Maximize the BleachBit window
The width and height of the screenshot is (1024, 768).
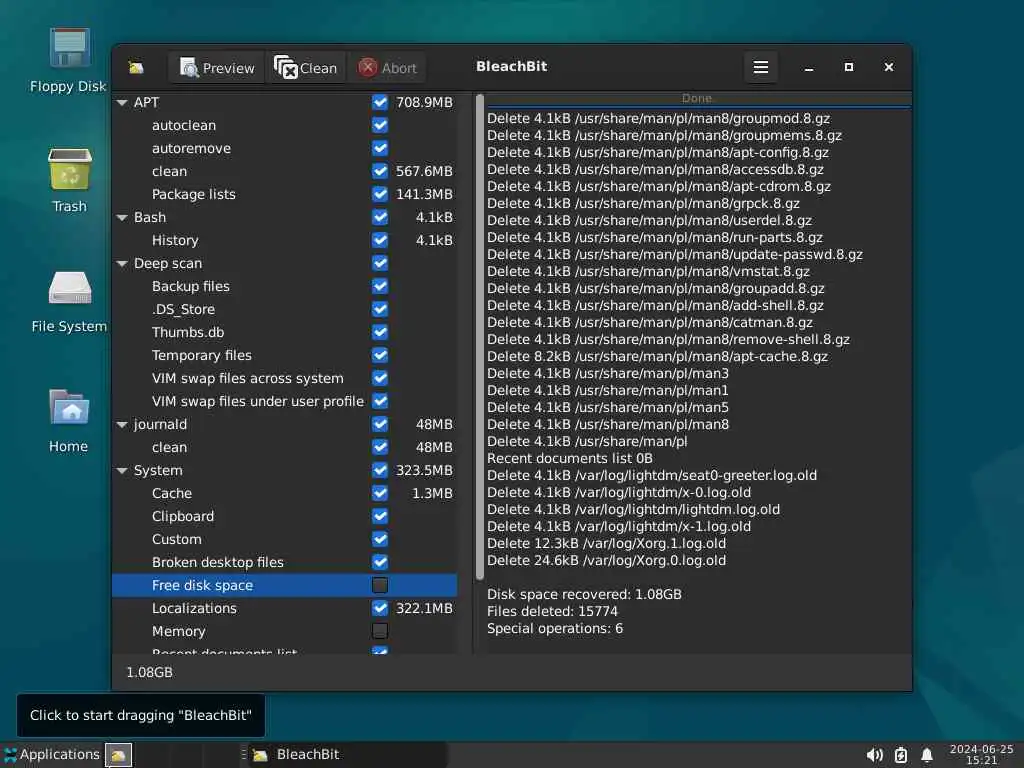point(849,67)
